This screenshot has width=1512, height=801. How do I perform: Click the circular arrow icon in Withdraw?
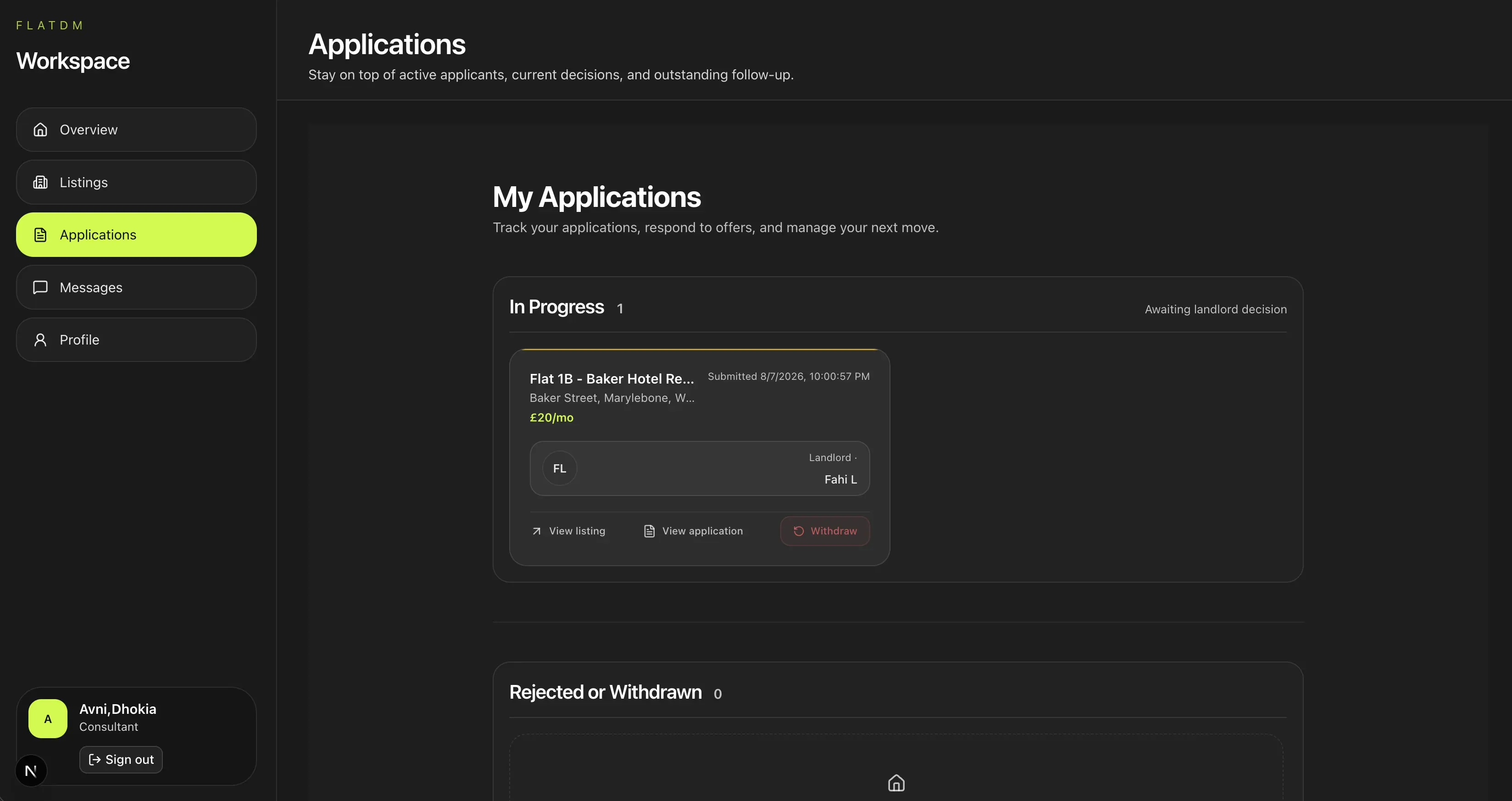tap(799, 531)
